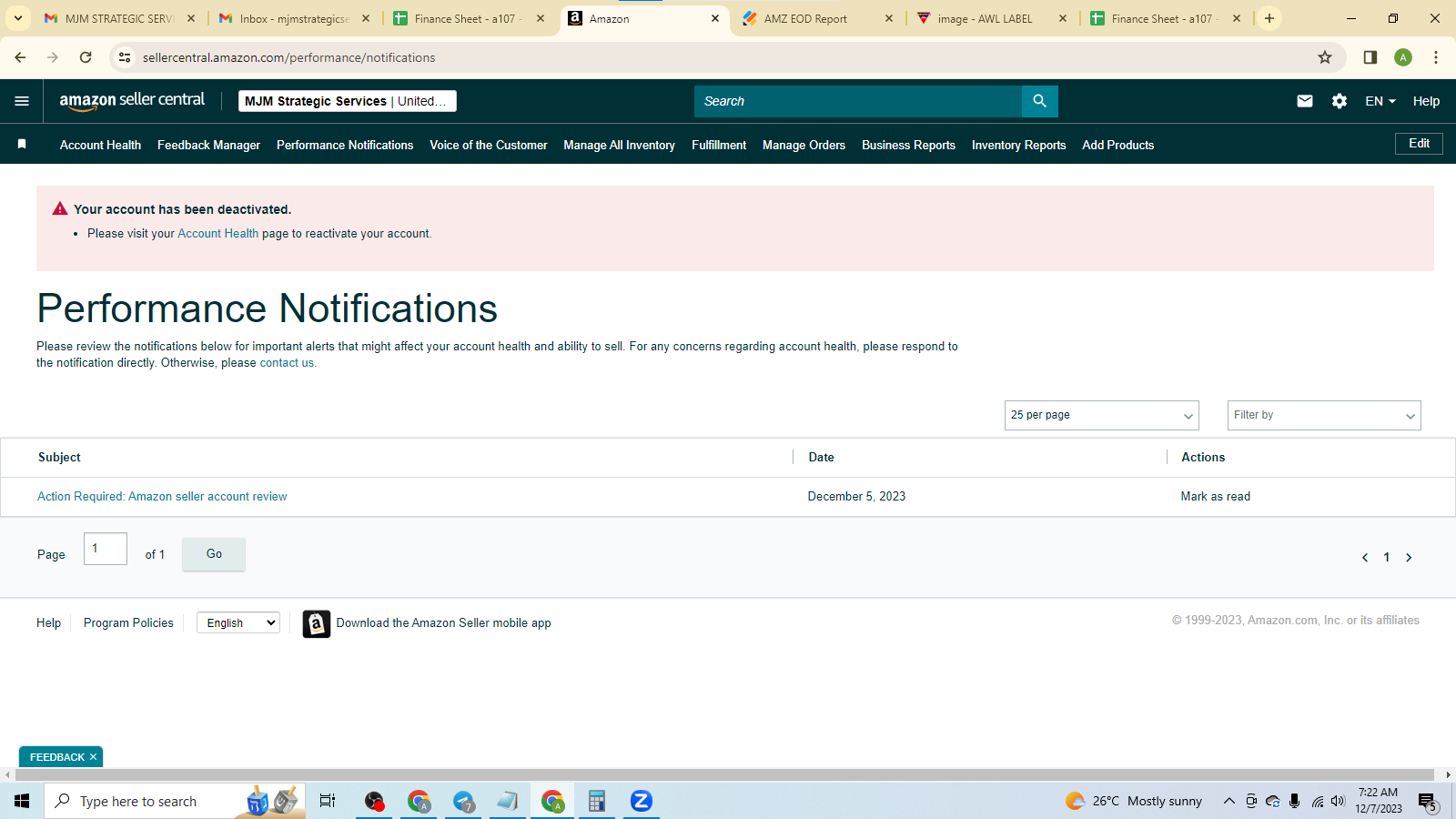
Task: Open Manage All Inventory menu item
Action: coord(619,145)
